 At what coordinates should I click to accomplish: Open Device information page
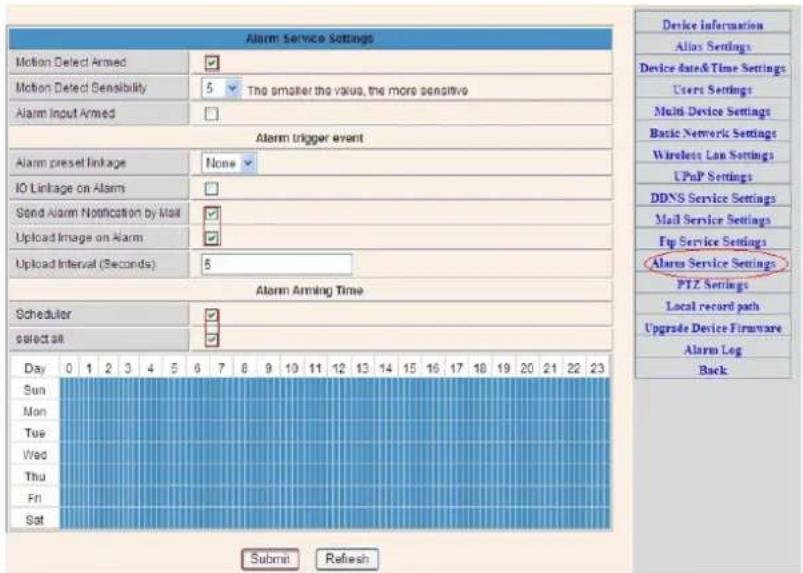point(713,25)
